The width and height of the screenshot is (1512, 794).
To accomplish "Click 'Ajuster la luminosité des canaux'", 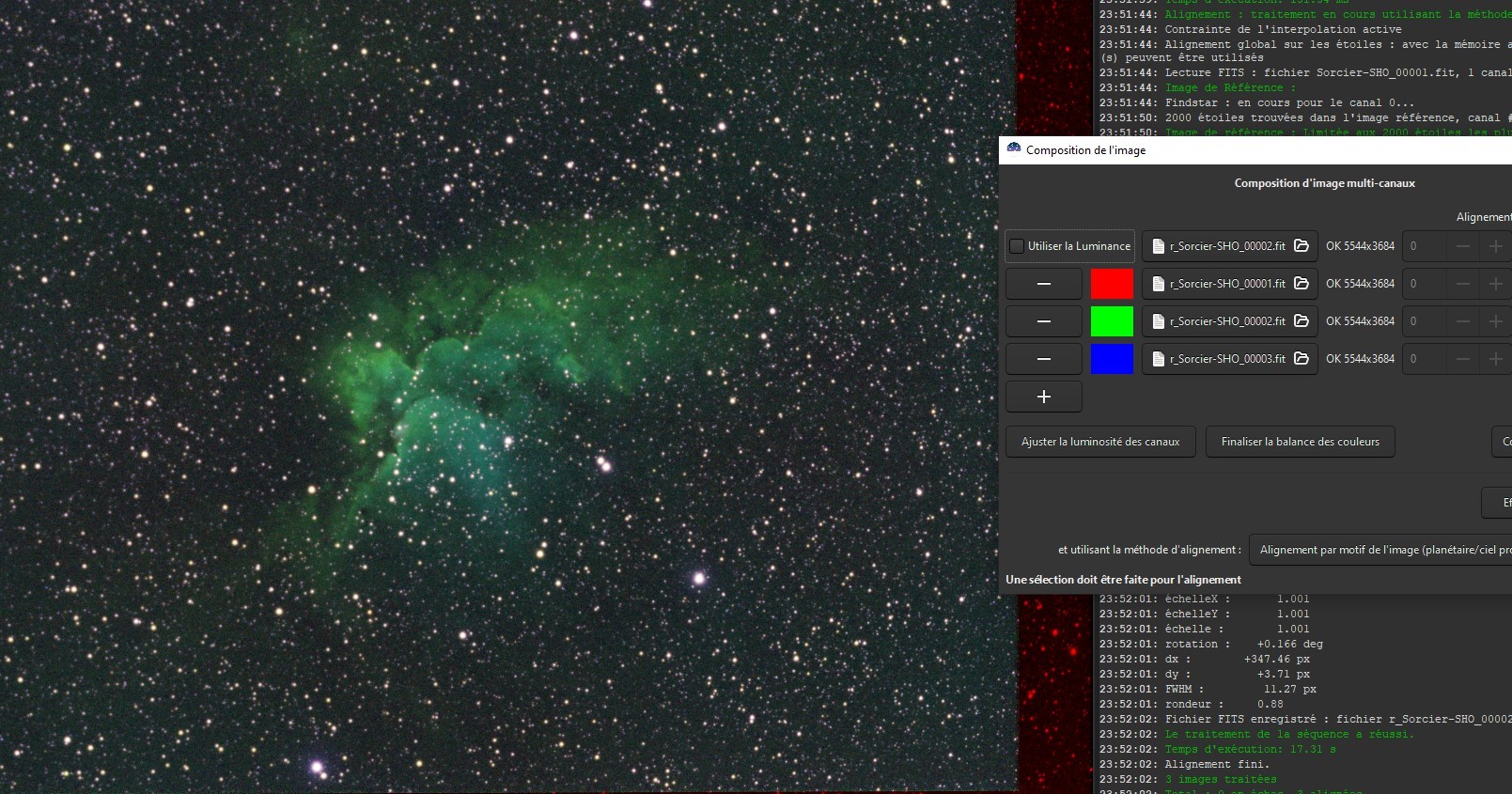I will coord(1100,442).
